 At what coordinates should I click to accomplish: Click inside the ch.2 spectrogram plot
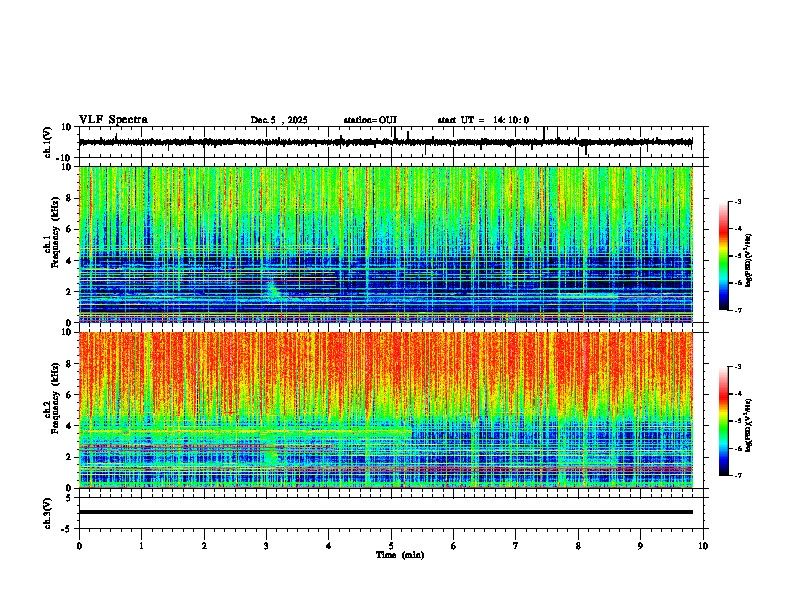point(386,410)
